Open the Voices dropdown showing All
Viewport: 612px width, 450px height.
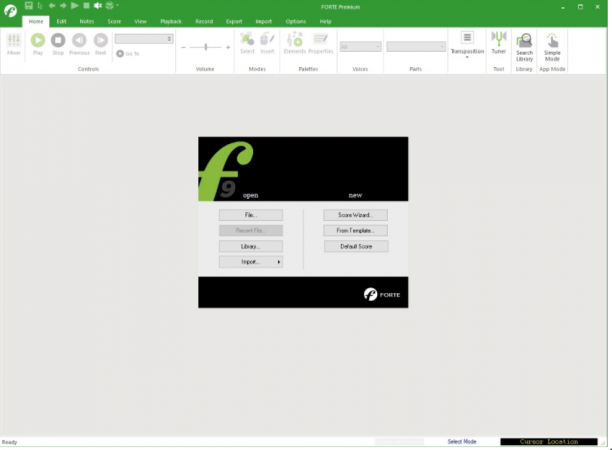360,47
